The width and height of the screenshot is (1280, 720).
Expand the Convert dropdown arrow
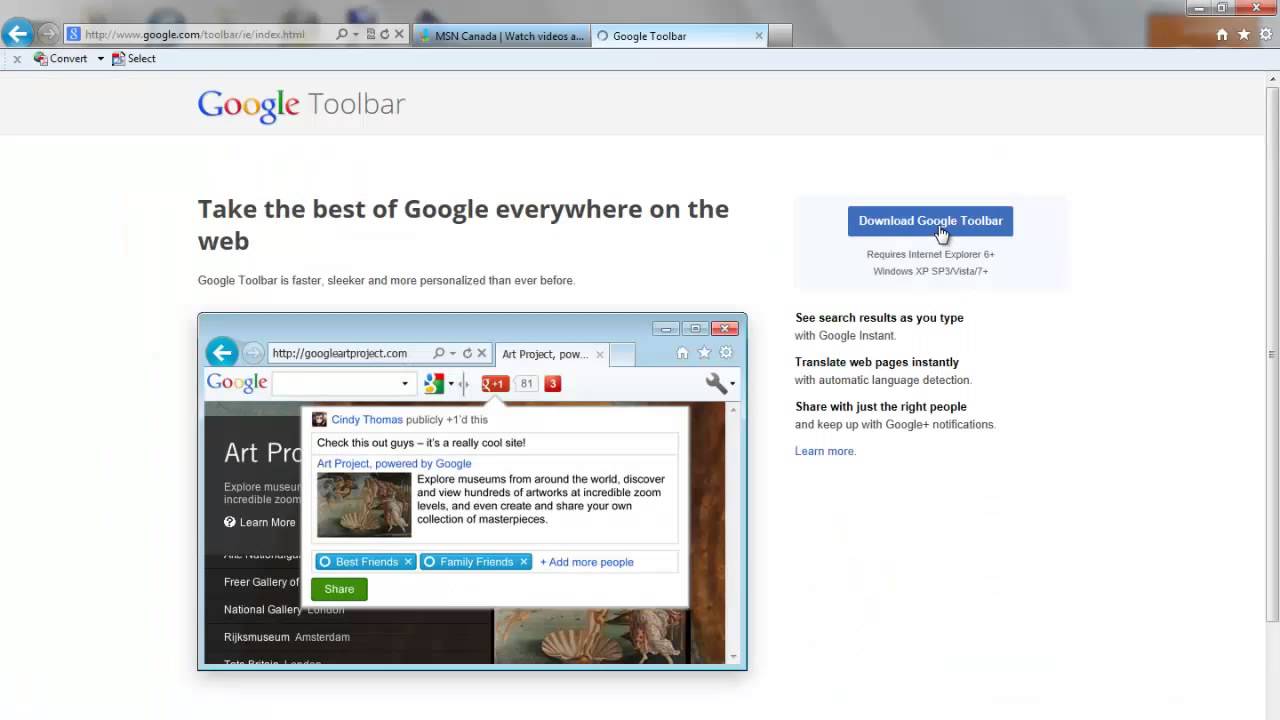tap(100, 59)
